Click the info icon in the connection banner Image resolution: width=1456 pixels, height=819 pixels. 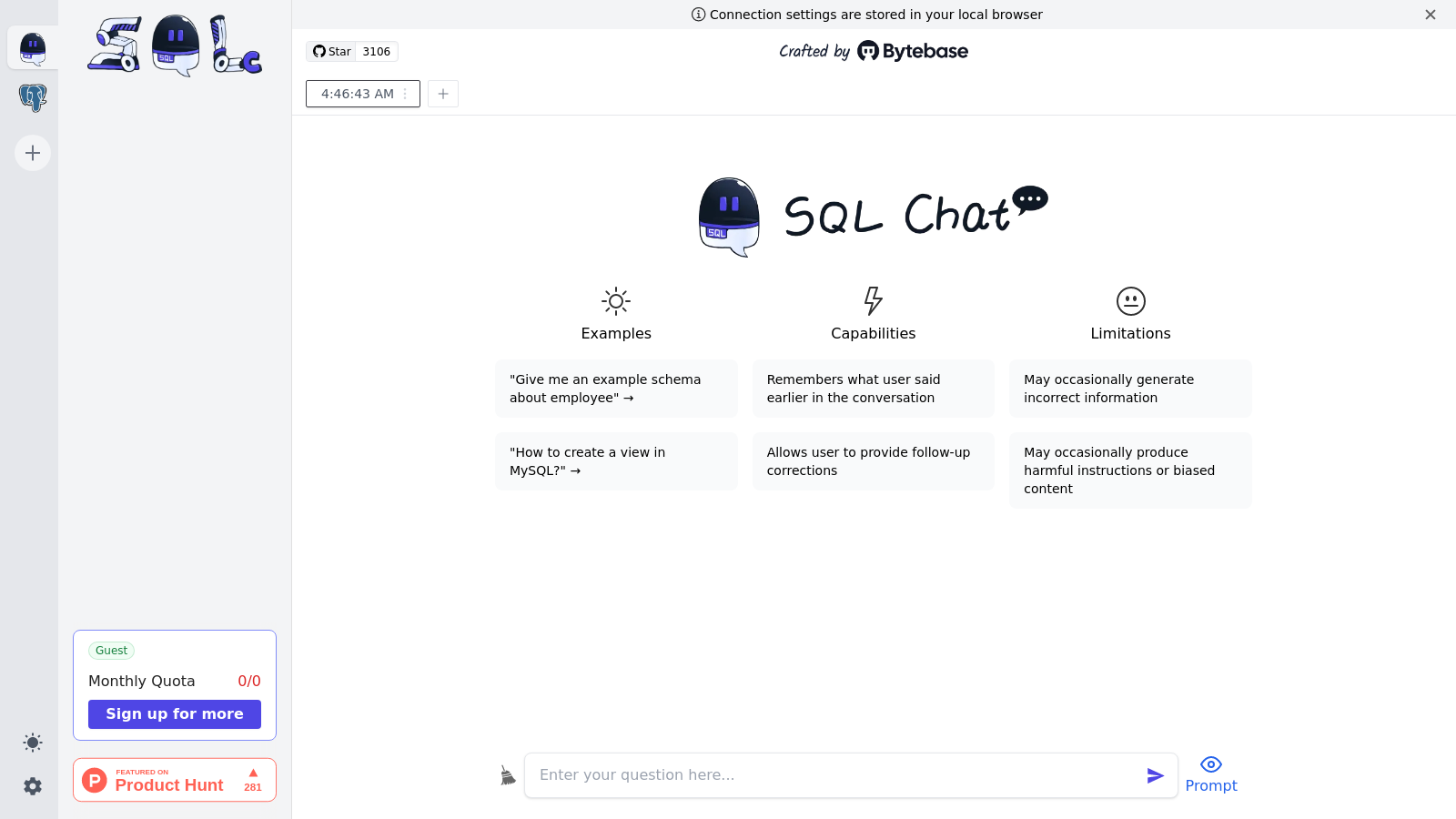pyautogui.click(x=698, y=15)
